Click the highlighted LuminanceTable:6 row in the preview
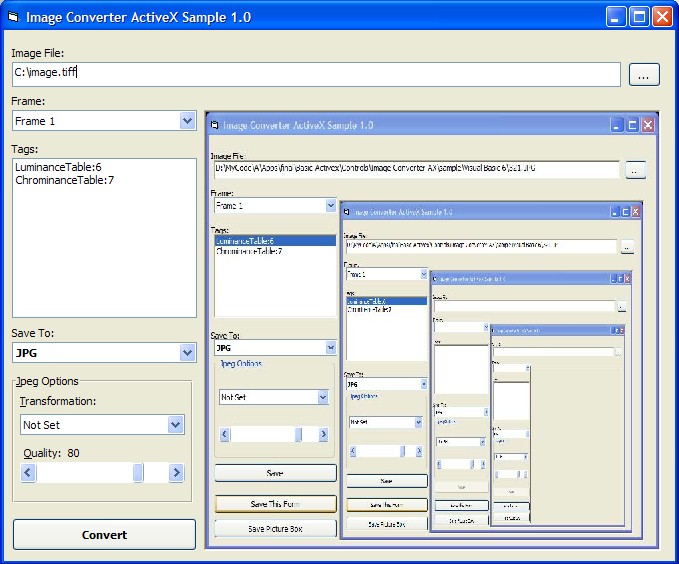The width and height of the screenshot is (679, 564). point(275,241)
